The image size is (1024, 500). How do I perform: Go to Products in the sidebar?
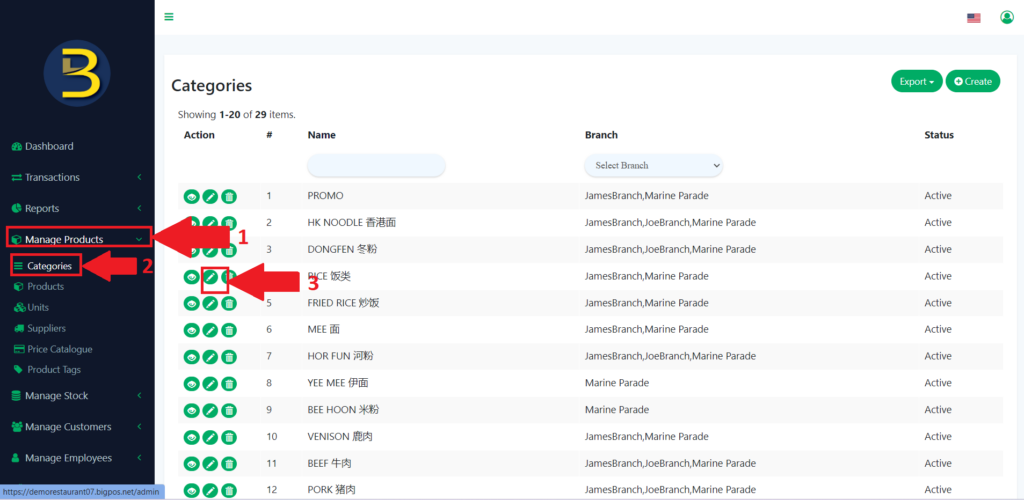[x=45, y=287]
